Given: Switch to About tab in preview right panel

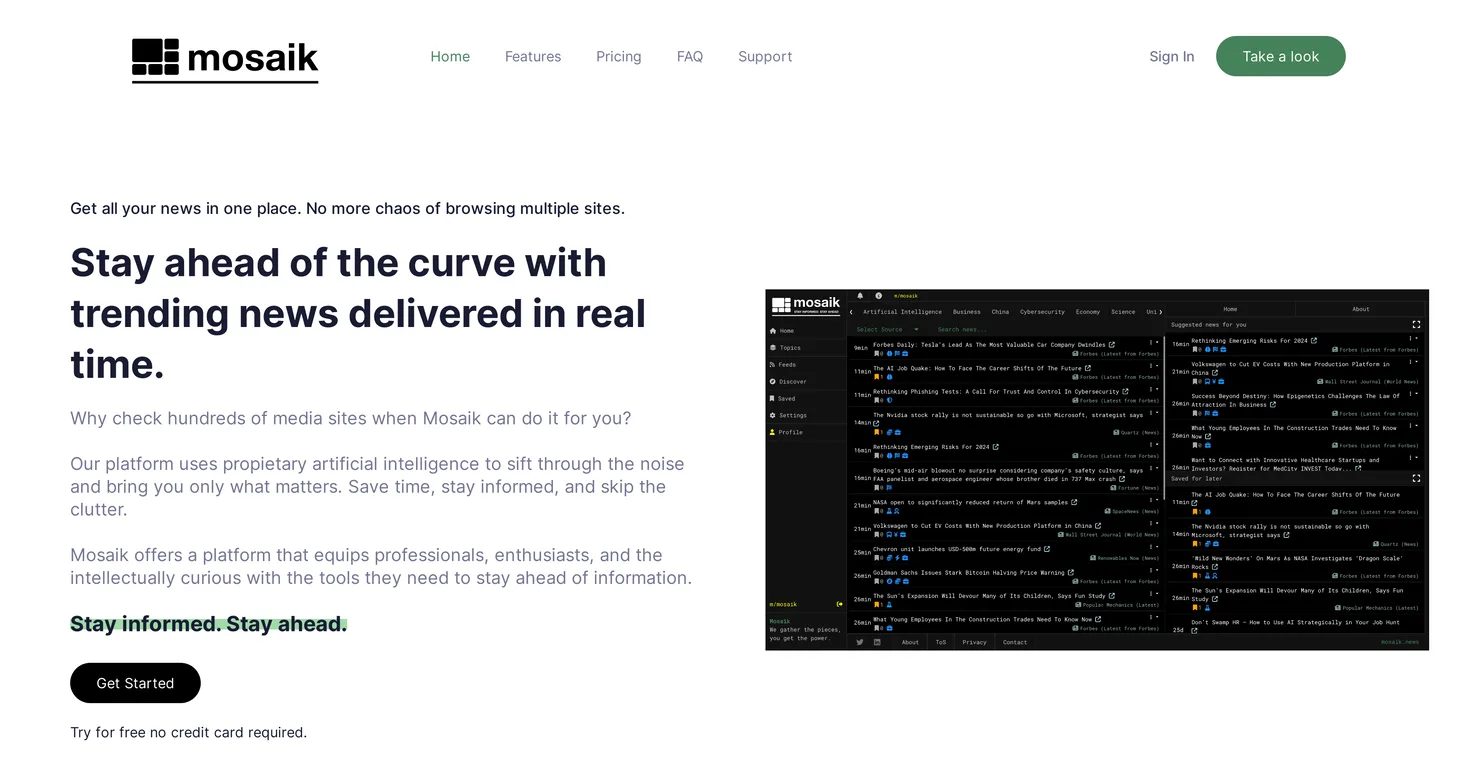Looking at the screenshot, I should point(1361,309).
